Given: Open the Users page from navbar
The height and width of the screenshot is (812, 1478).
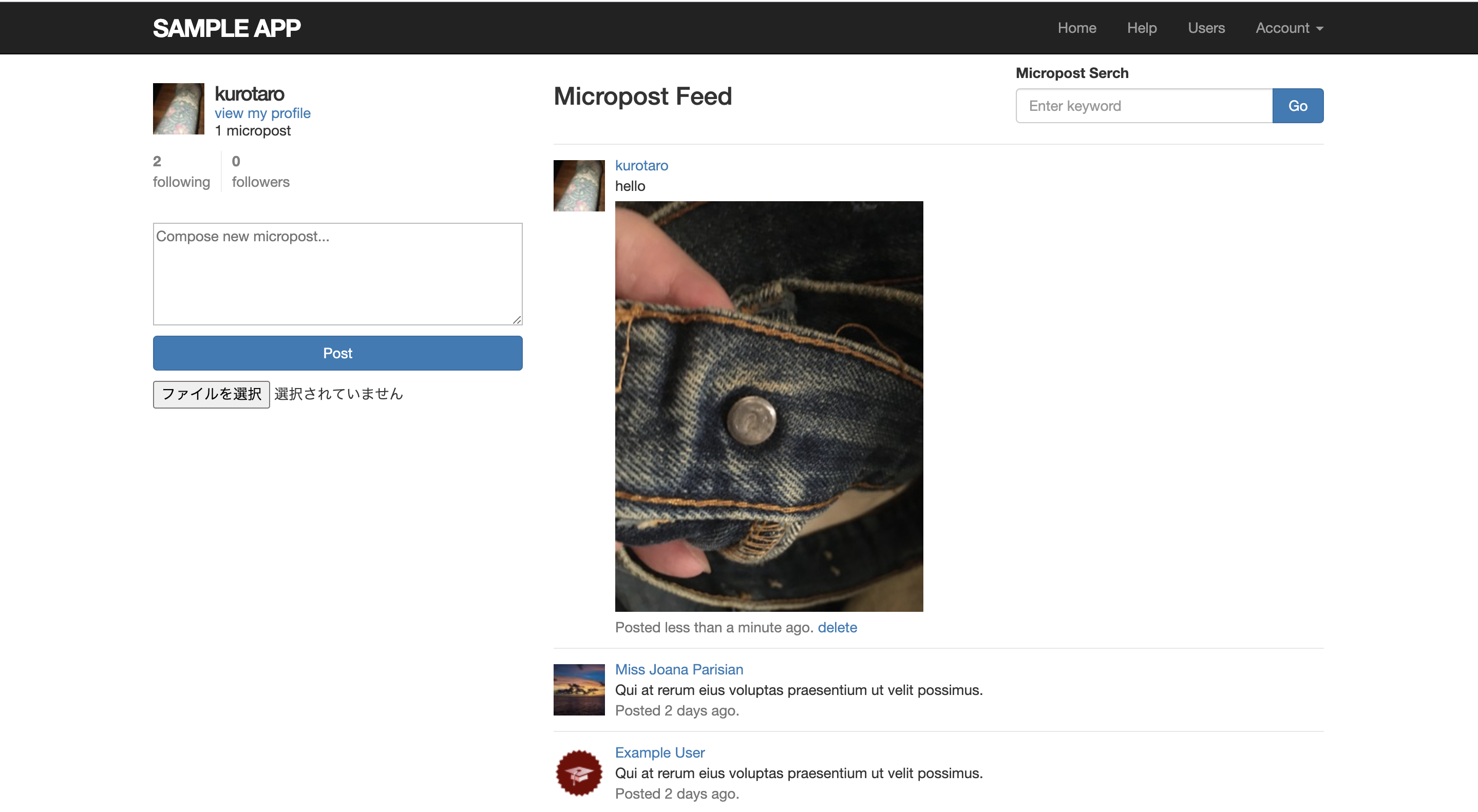Looking at the screenshot, I should [1206, 28].
